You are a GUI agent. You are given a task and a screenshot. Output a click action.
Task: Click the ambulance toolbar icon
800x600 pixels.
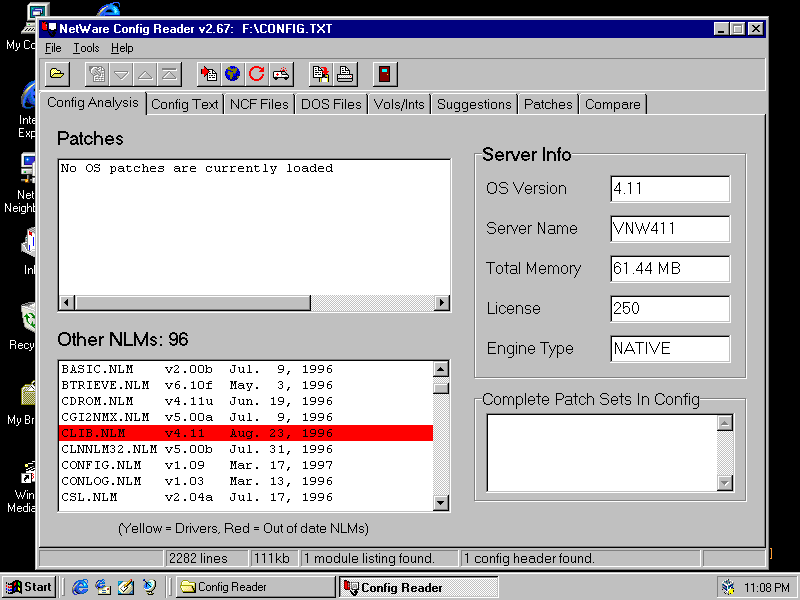tap(282, 74)
